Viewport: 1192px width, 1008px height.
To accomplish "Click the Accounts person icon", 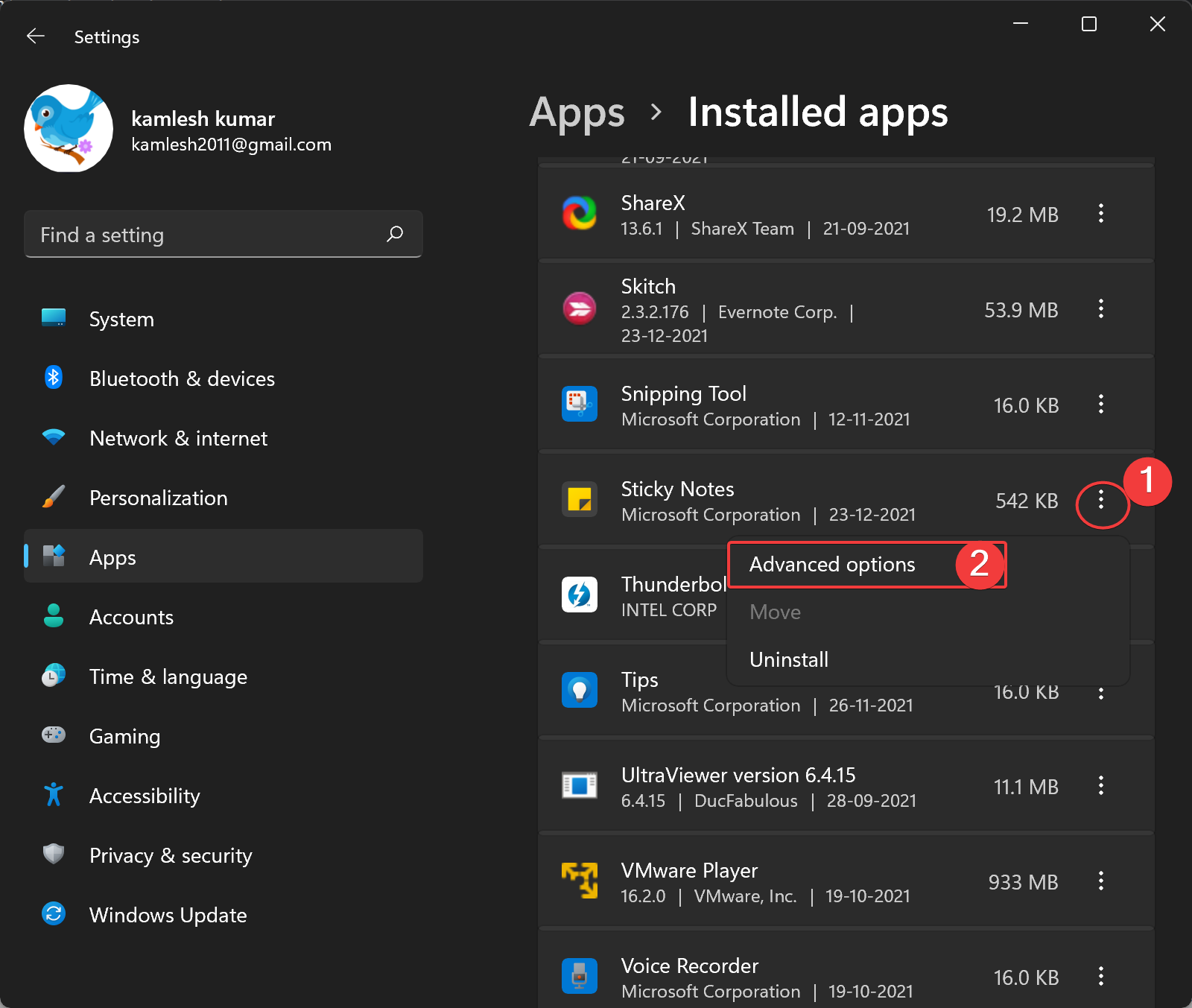I will (54, 615).
